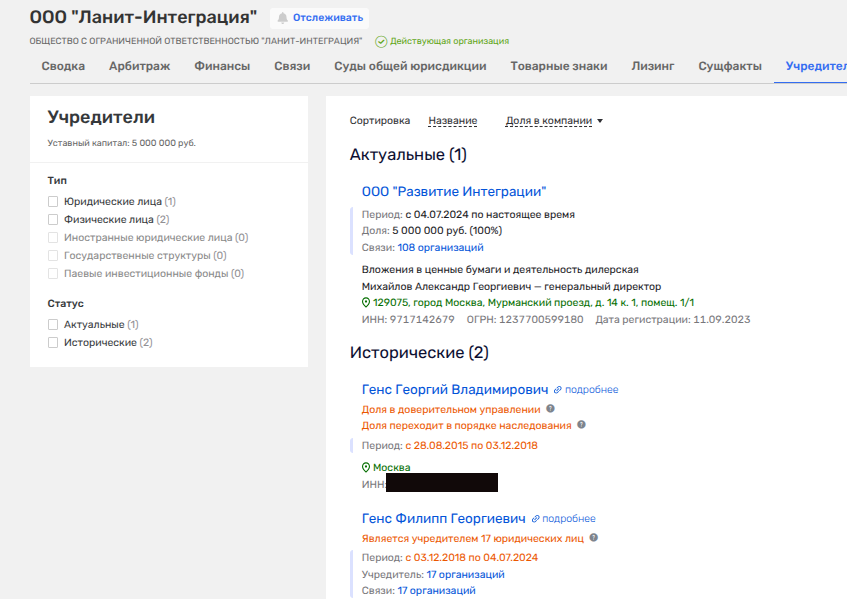Screen dimensions: 847x599
Task: Toggle the Актуальные status checkbox
Action: (x=53, y=325)
